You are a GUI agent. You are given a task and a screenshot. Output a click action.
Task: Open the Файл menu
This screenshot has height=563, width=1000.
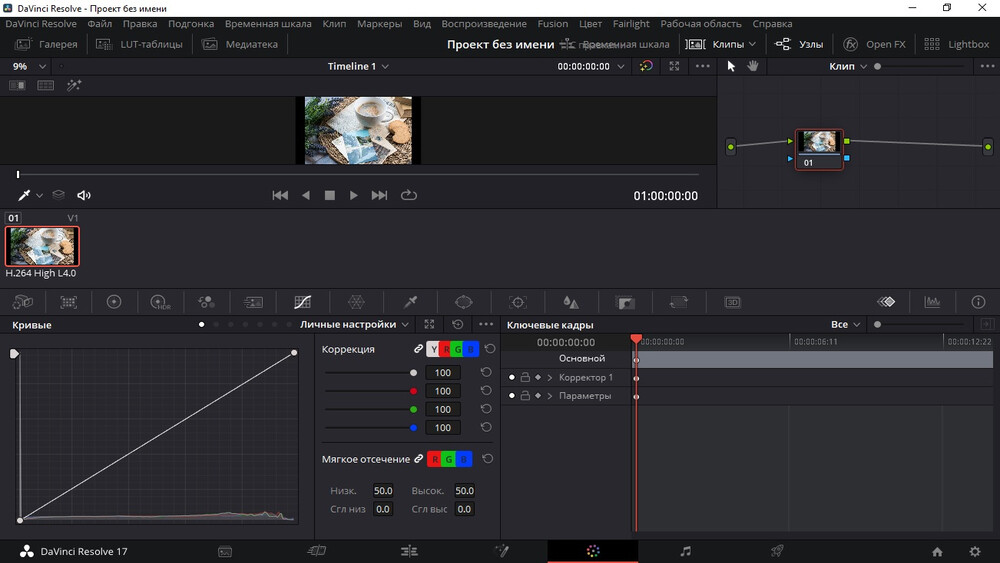pyautogui.click(x=99, y=24)
